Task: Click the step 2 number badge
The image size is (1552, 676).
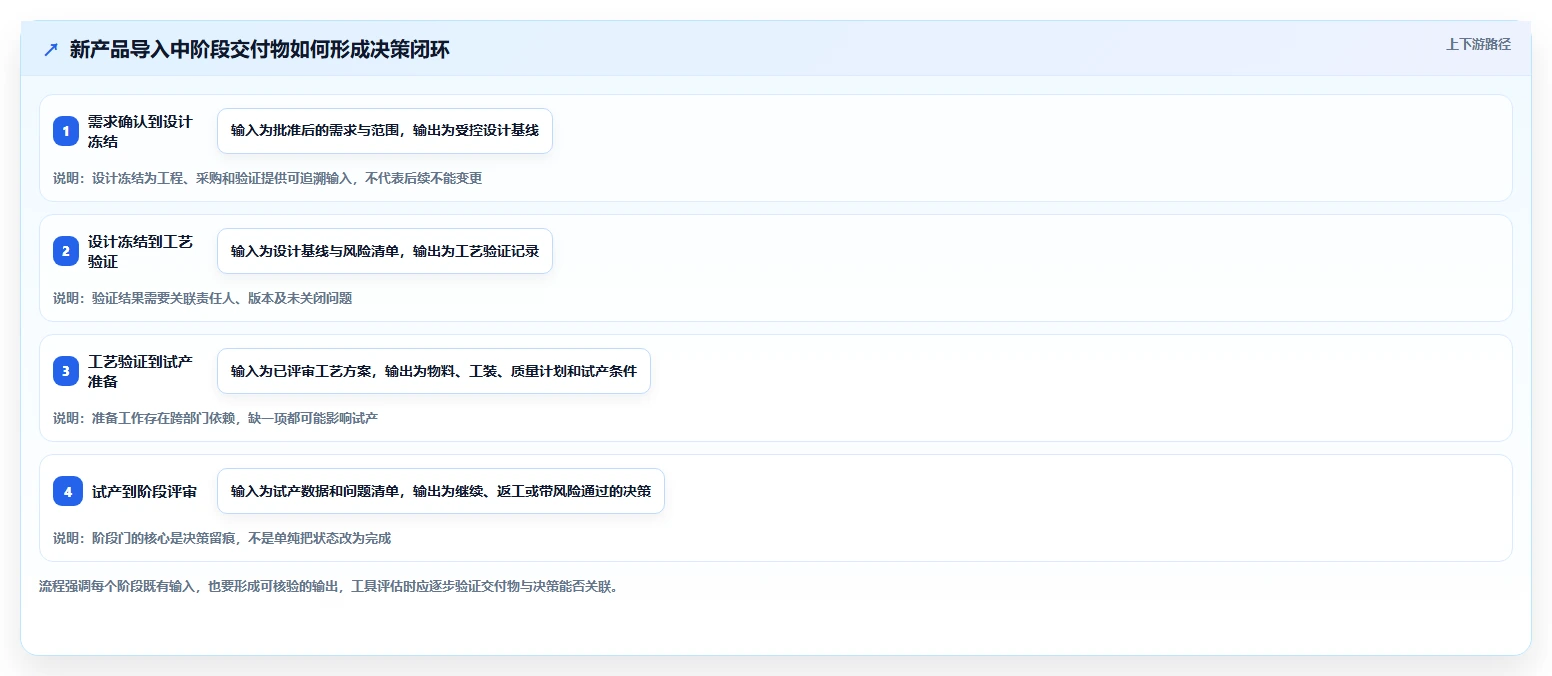Action: (66, 251)
